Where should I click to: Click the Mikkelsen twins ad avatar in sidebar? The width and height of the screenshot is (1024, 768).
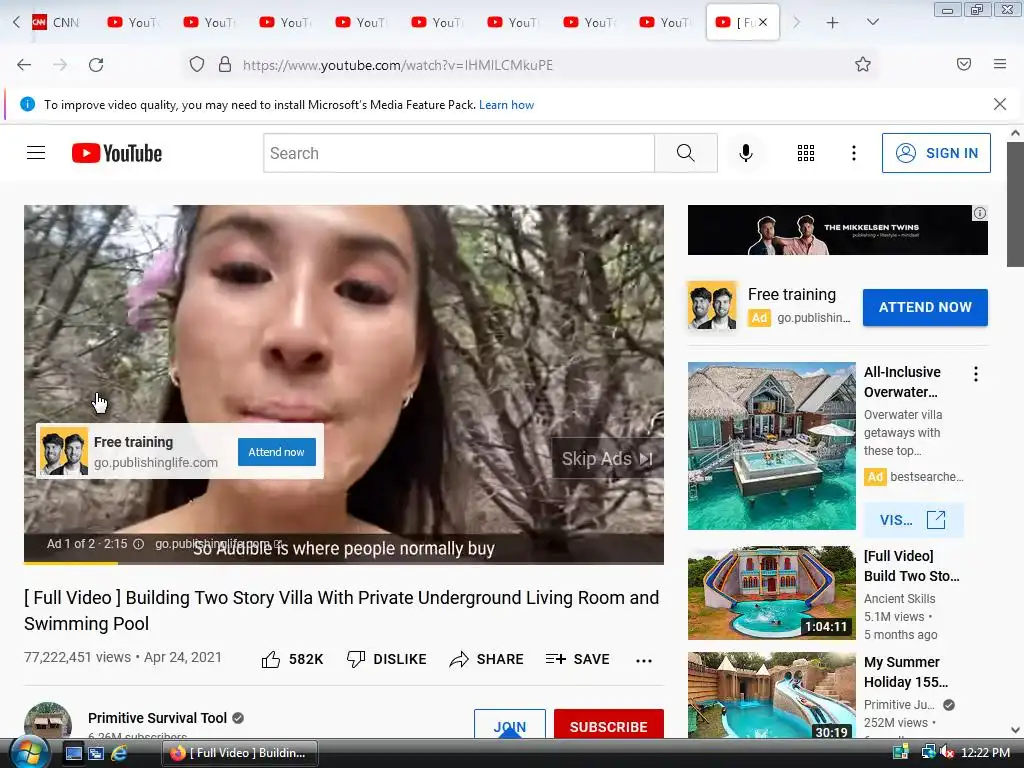click(712, 306)
